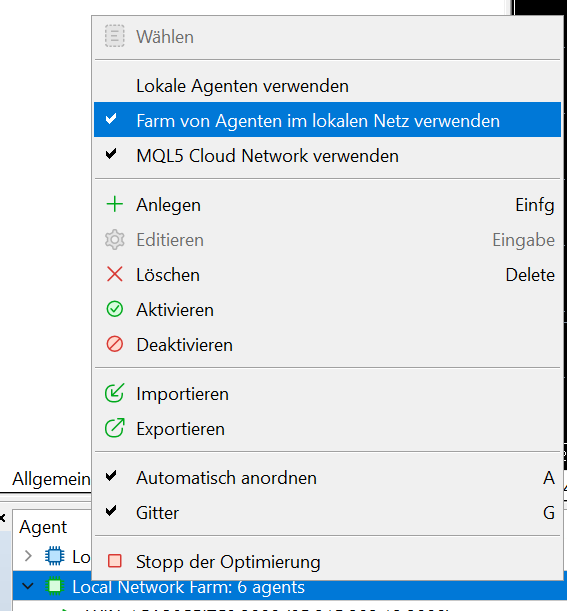This screenshot has width=567, height=611.
Task: Click the Importieren arrow icon
Action: pos(115,393)
